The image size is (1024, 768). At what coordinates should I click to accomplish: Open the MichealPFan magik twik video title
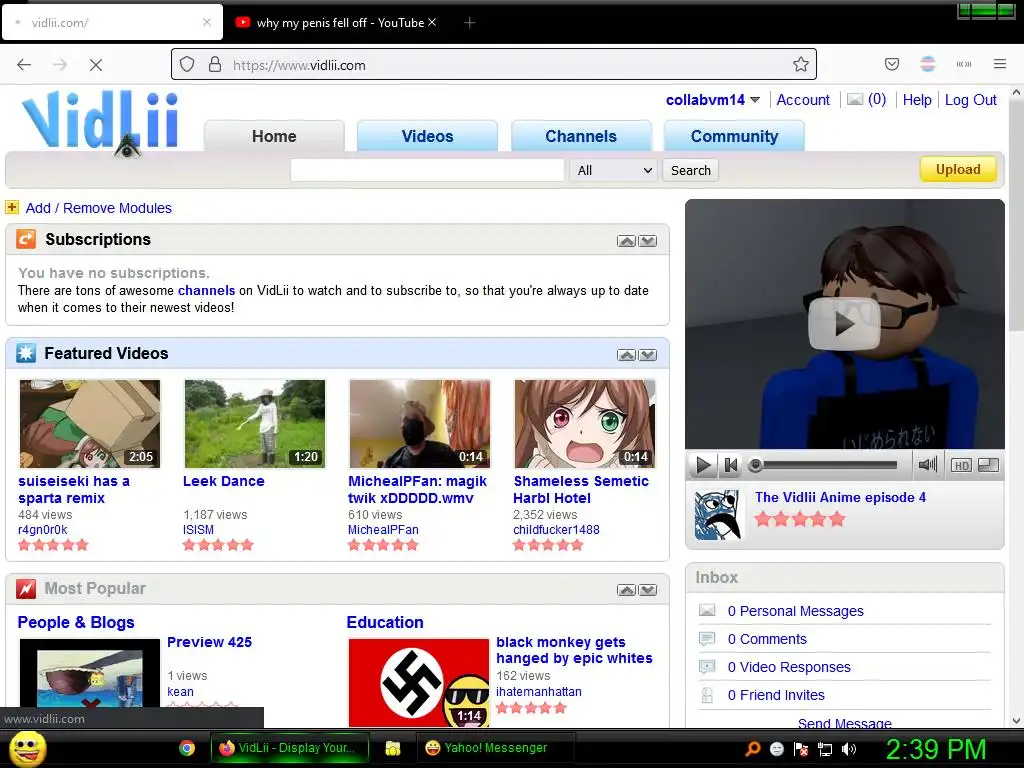pyautogui.click(x=417, y=489)
